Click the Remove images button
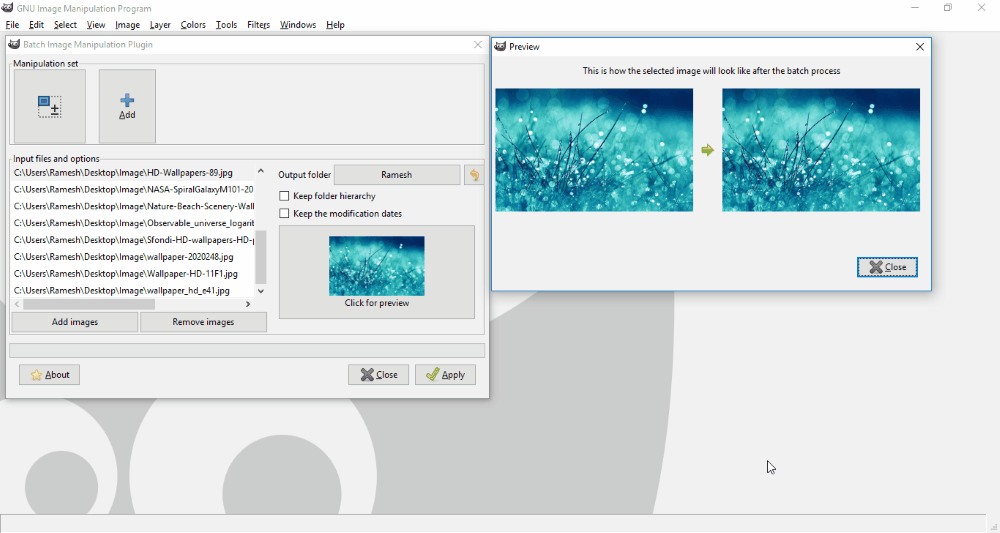Viewport: 1000px width, 533px height. click(x=203, y=322)
